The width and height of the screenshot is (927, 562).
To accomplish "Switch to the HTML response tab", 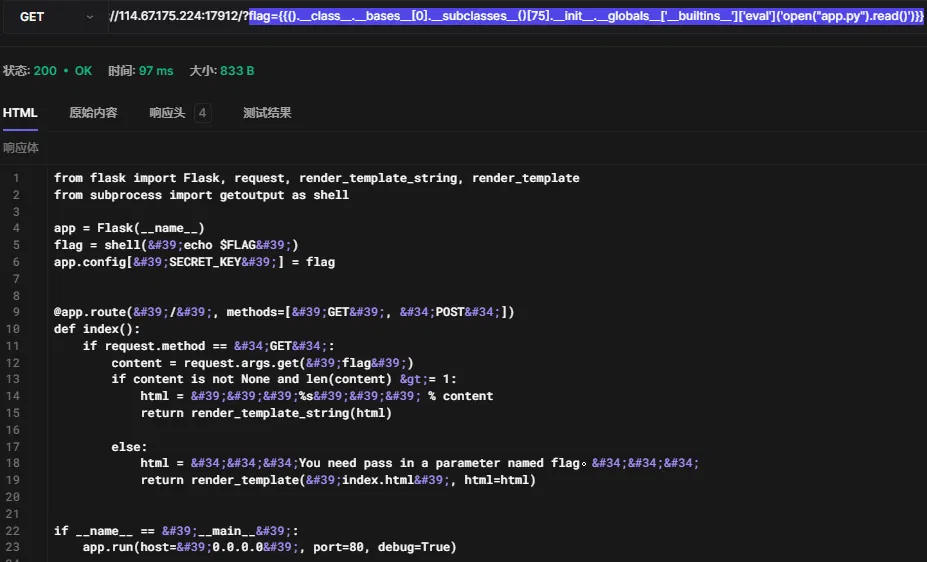I will 20,113.
